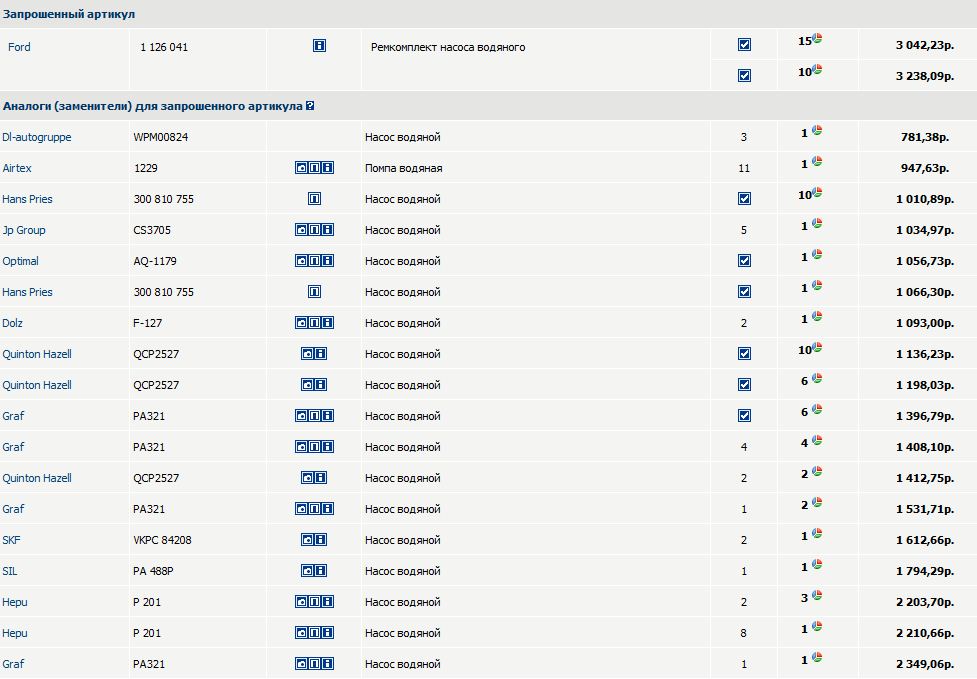Show info icon details for Jp Group CS3705
Screen dimensions: 977x679
[x=327, y=230]
